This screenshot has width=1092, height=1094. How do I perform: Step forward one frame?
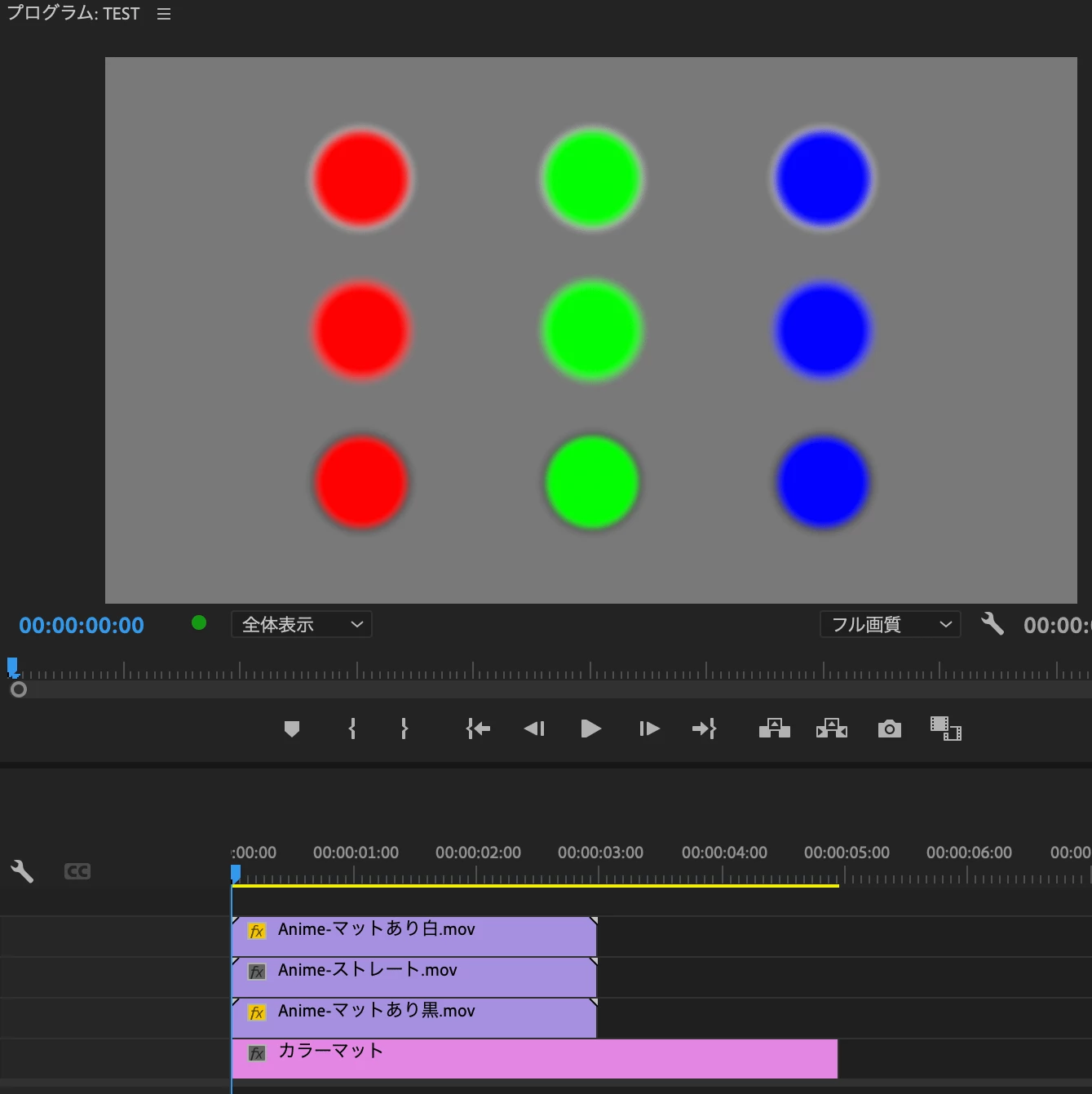click(x=649, y=729)
